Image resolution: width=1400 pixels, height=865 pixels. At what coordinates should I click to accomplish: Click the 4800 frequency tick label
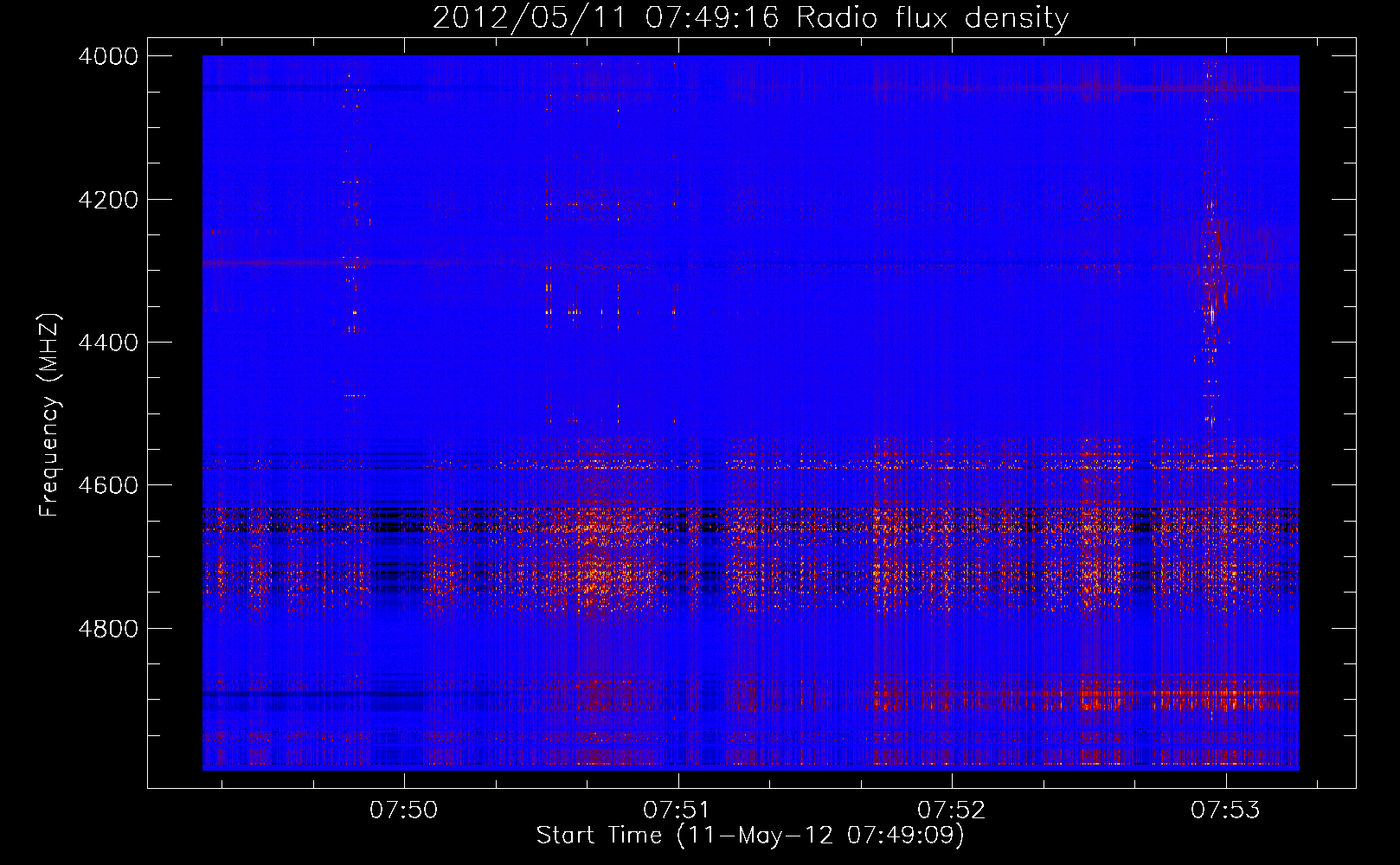click(108, 629)
